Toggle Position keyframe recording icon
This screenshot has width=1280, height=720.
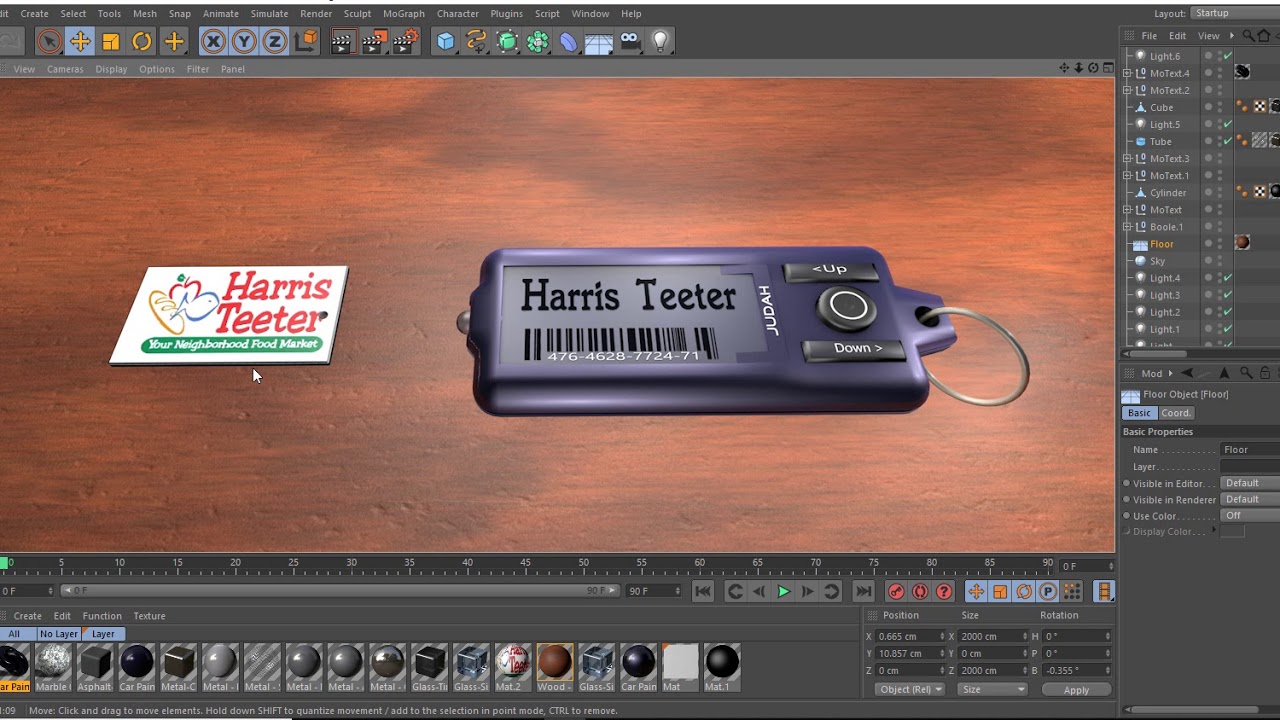point(976,592)
